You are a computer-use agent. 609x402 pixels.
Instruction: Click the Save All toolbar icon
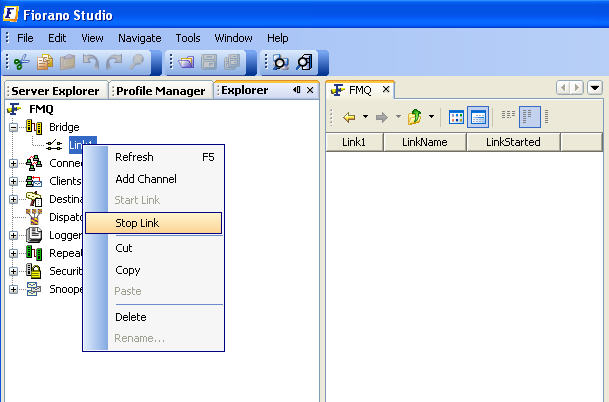(x=232, y=62)
